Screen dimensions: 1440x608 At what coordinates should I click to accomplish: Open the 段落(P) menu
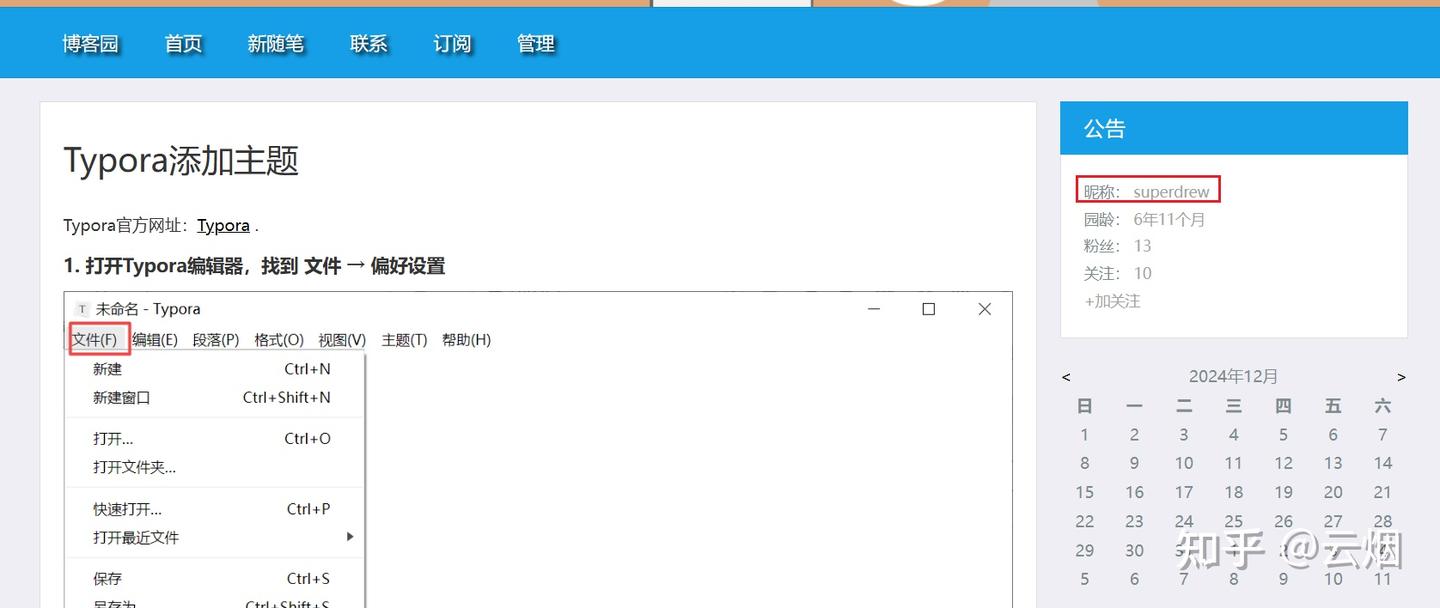216,339
